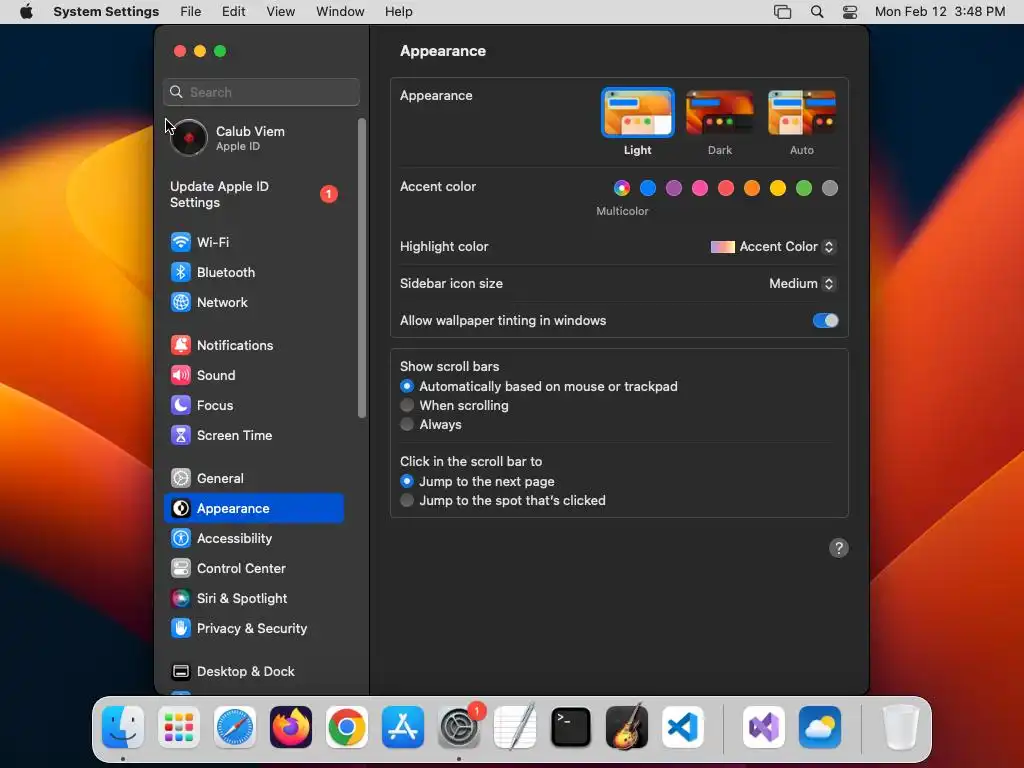Click the help question mark button

839,548
